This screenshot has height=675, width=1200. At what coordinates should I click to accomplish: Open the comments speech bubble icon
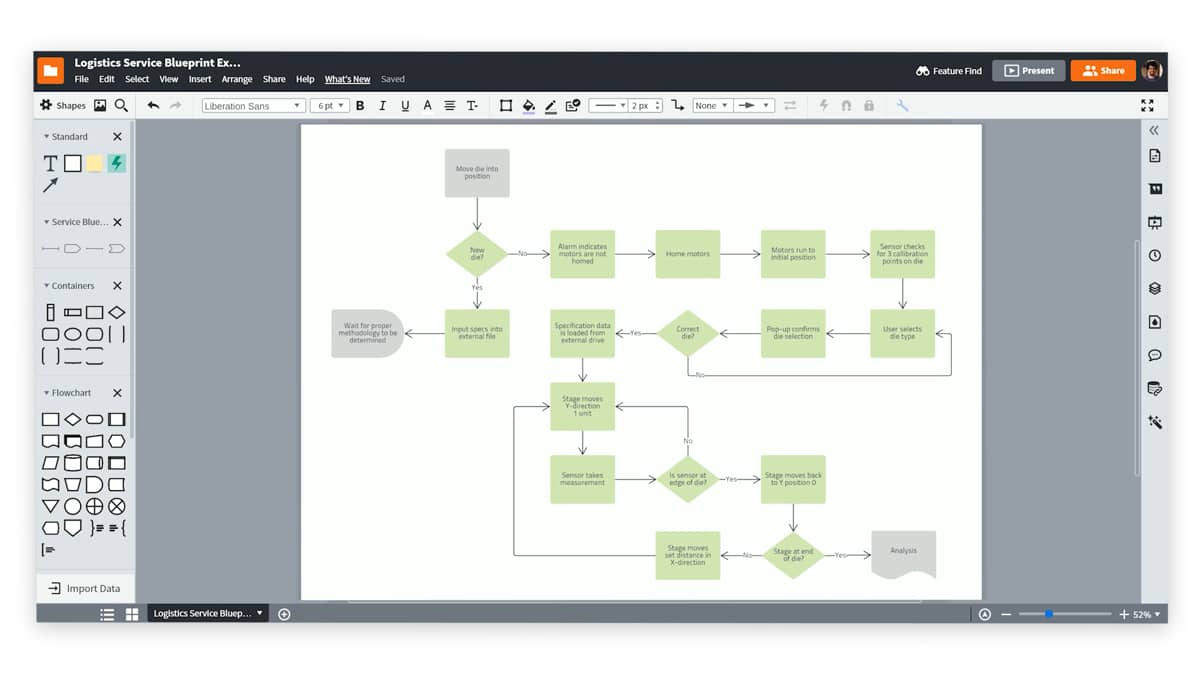[x=1155, y=355]
